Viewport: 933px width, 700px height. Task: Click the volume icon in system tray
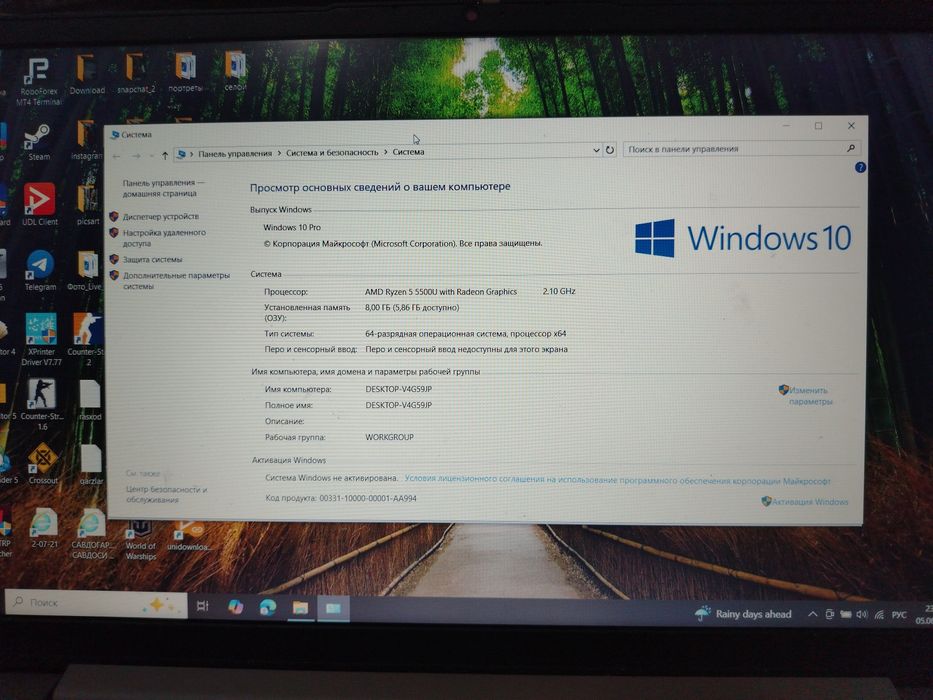(862, 614)
